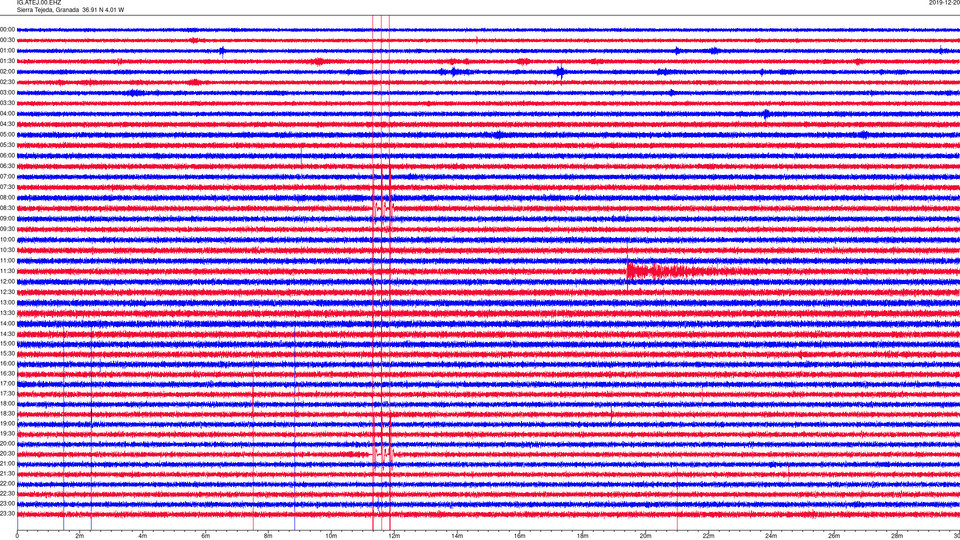960x540 pixels.
Task: Select the 22:00 trace time label
Action: (x=8, y=484)
